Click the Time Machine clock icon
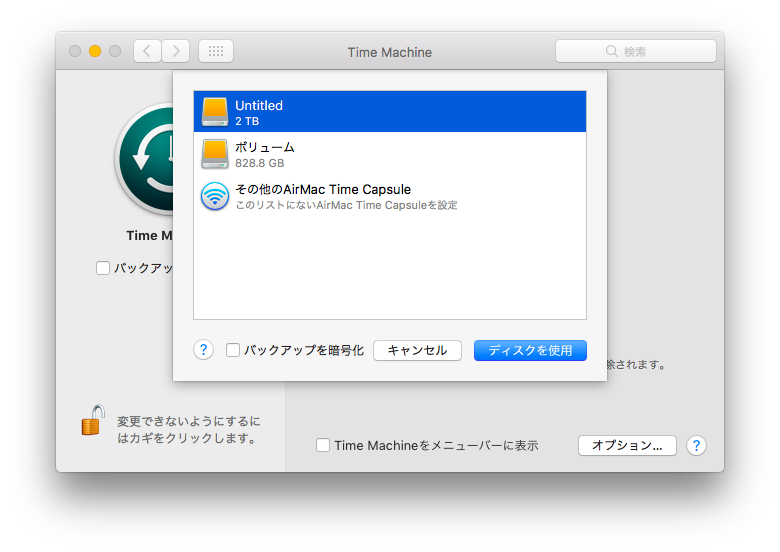The height and width of the screenshot is (552, 780). click(x=145, y=159)
